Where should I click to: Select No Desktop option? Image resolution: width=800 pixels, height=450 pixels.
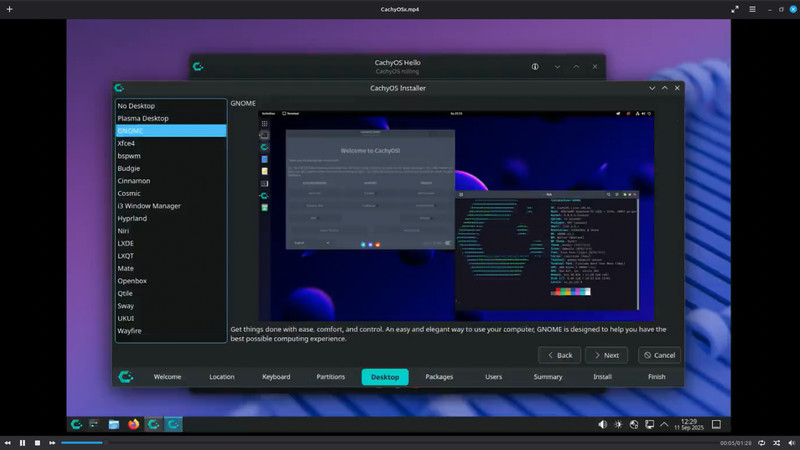171,106
